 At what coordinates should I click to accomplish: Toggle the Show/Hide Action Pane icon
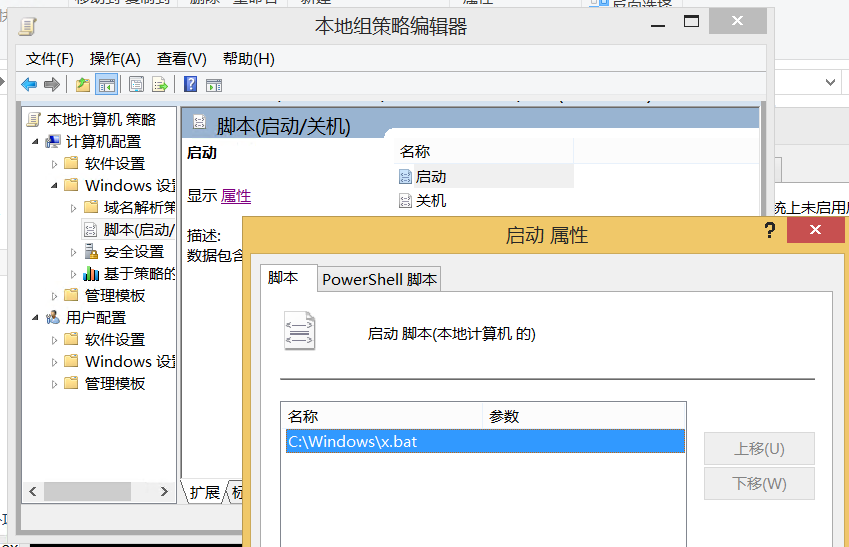(213, 85)
